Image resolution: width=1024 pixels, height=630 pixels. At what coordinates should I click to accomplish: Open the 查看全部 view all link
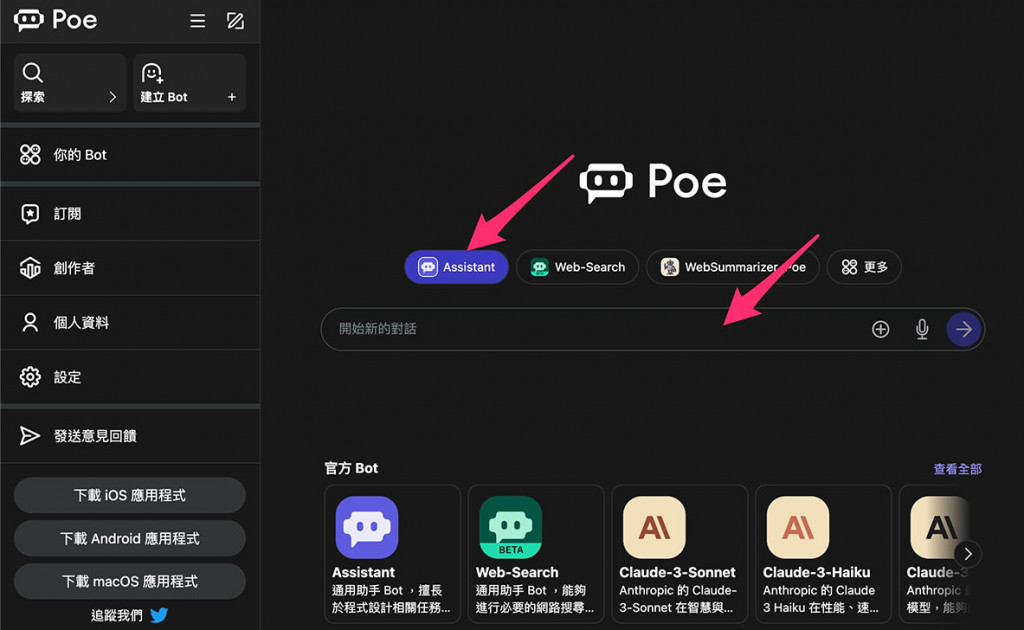[957, 469]
